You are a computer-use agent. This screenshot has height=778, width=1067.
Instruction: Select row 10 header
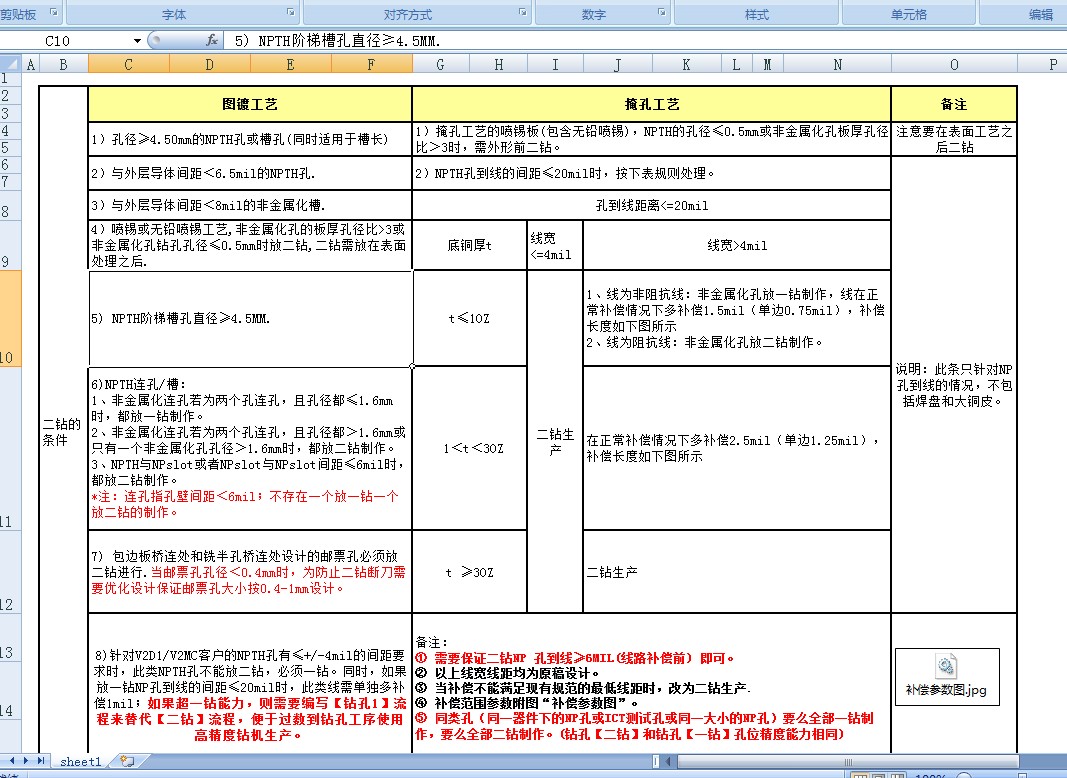click(x=10, y=319)
